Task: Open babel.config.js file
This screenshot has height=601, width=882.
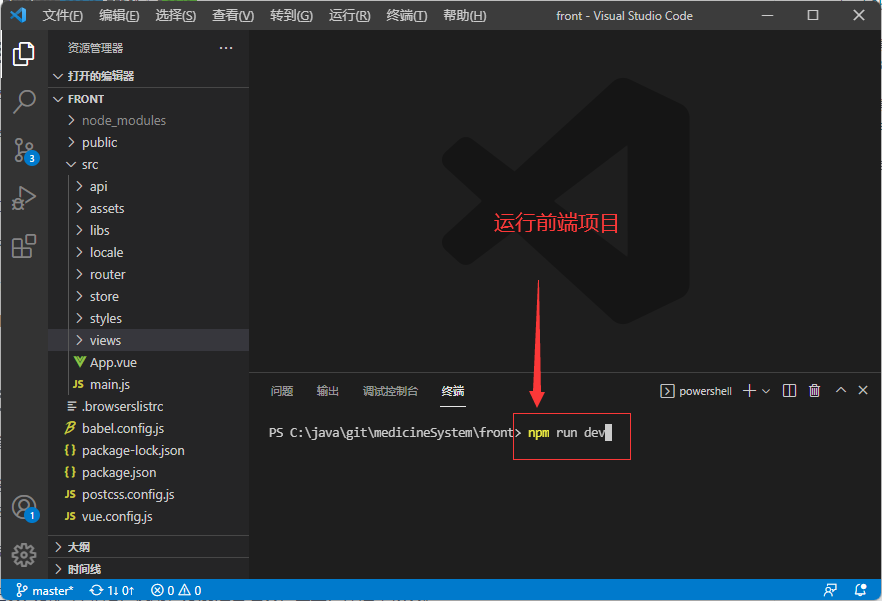Action: pyautogui.click(x=148, y=428)
